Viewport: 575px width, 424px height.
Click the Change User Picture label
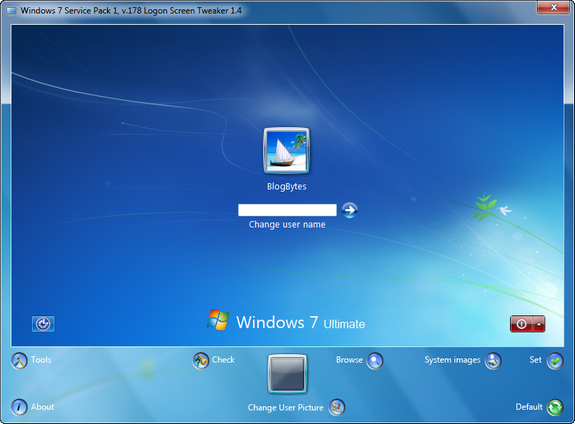coord(286,407)
